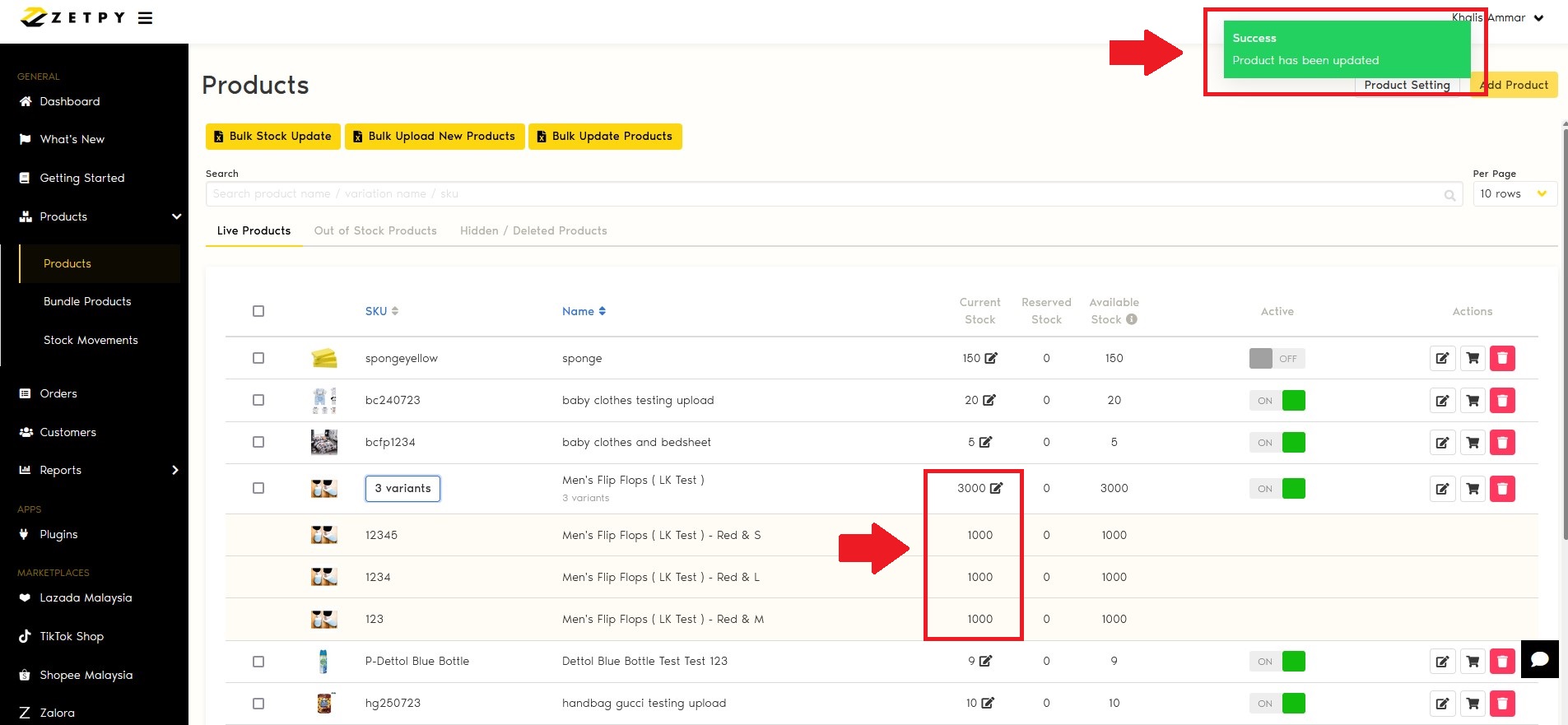Check the select-all checkbox in table header

(x=258, y=311)
